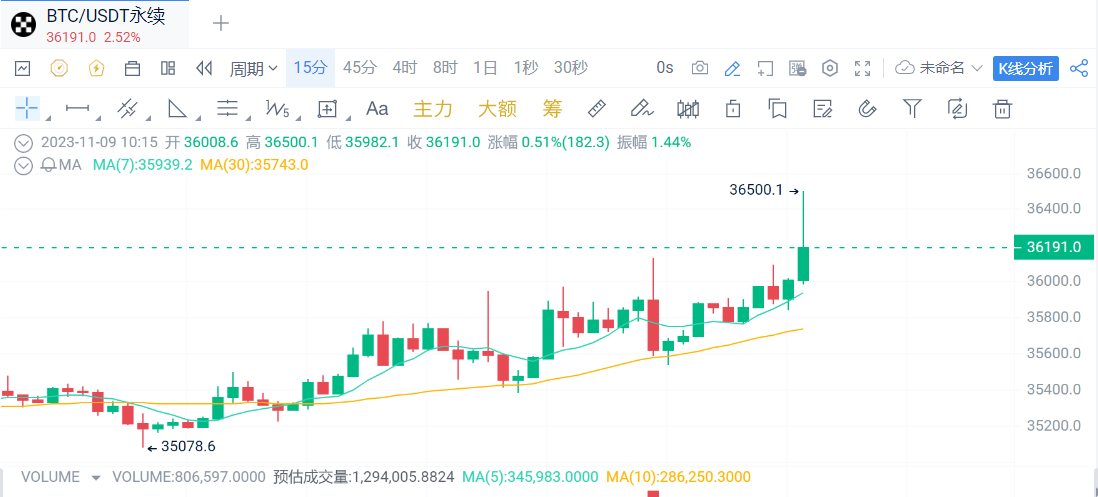1098x497 pixels.
Task: Toggle the 主力 indicator
Action: point(433,108)
